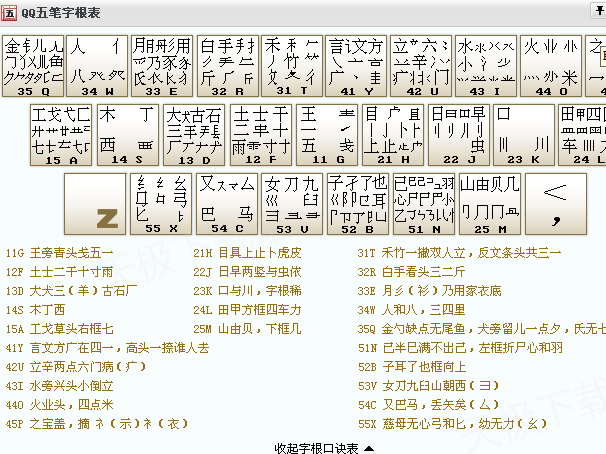Select the 55 X radical key
Viewport: 606px width, 454px height.
tap(161, 204)
